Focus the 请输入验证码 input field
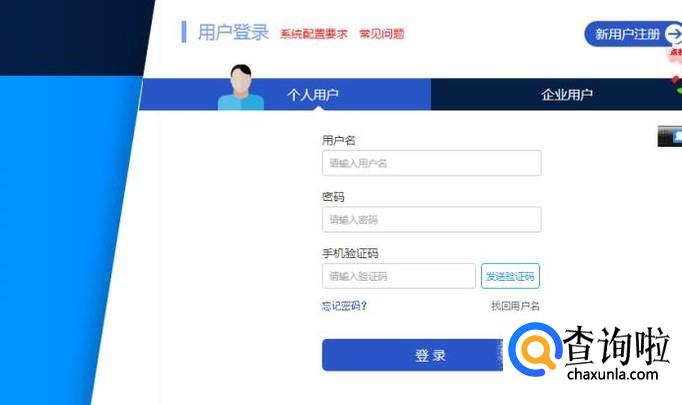682x405 pixels. pos(399,276)
